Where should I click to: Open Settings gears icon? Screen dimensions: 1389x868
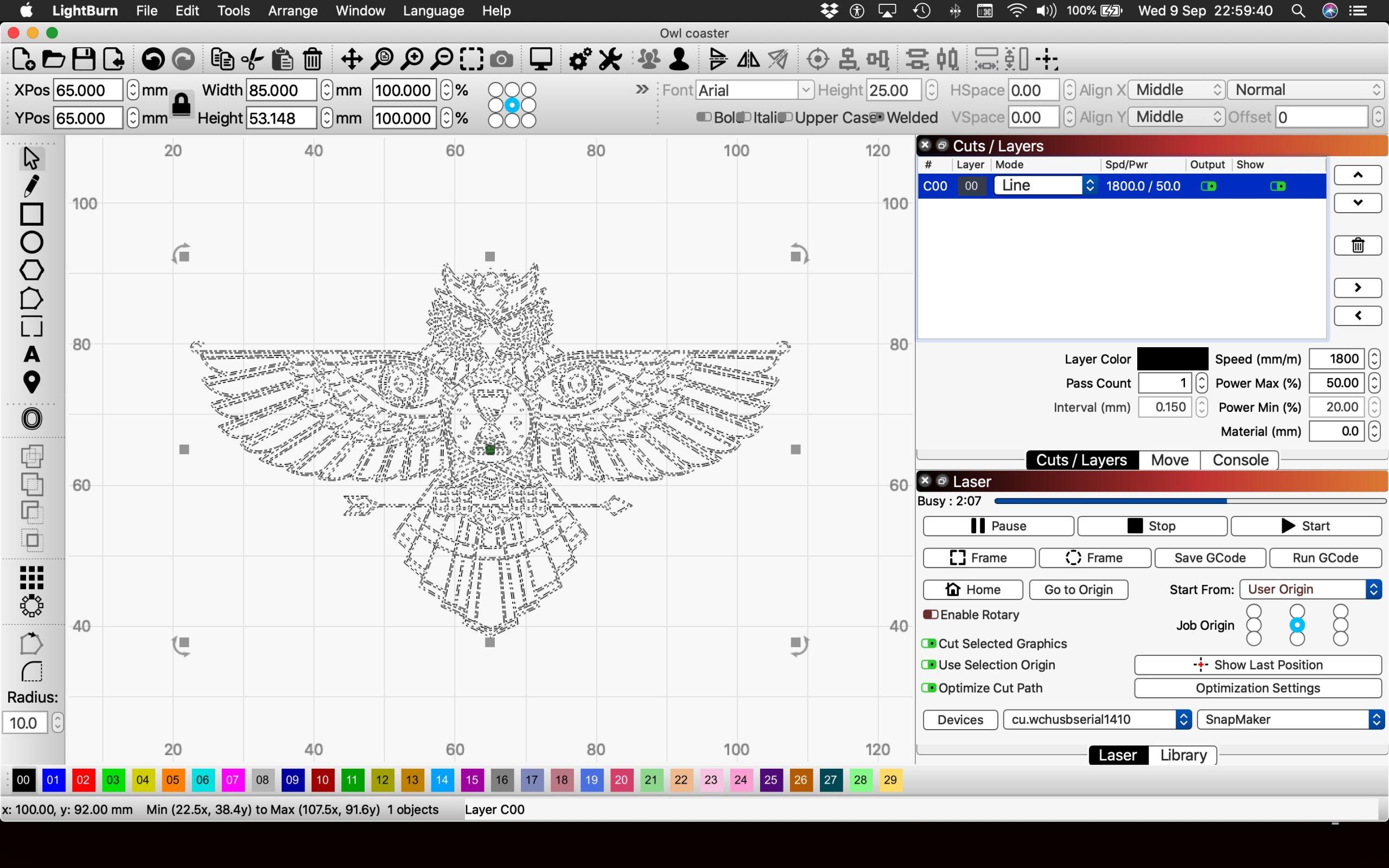(x=579, y=59)
